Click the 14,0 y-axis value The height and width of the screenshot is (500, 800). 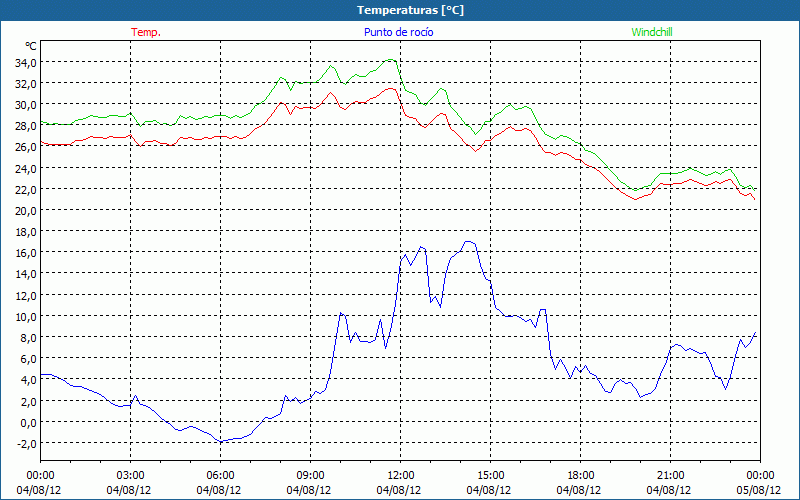click(27, 274)
